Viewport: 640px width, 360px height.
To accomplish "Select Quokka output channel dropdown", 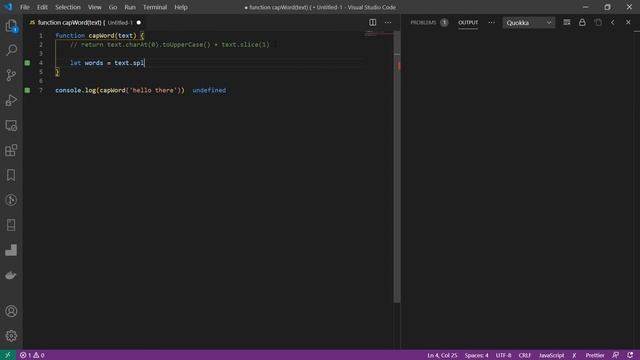I will pyautogui.click(x=529, y=23).
